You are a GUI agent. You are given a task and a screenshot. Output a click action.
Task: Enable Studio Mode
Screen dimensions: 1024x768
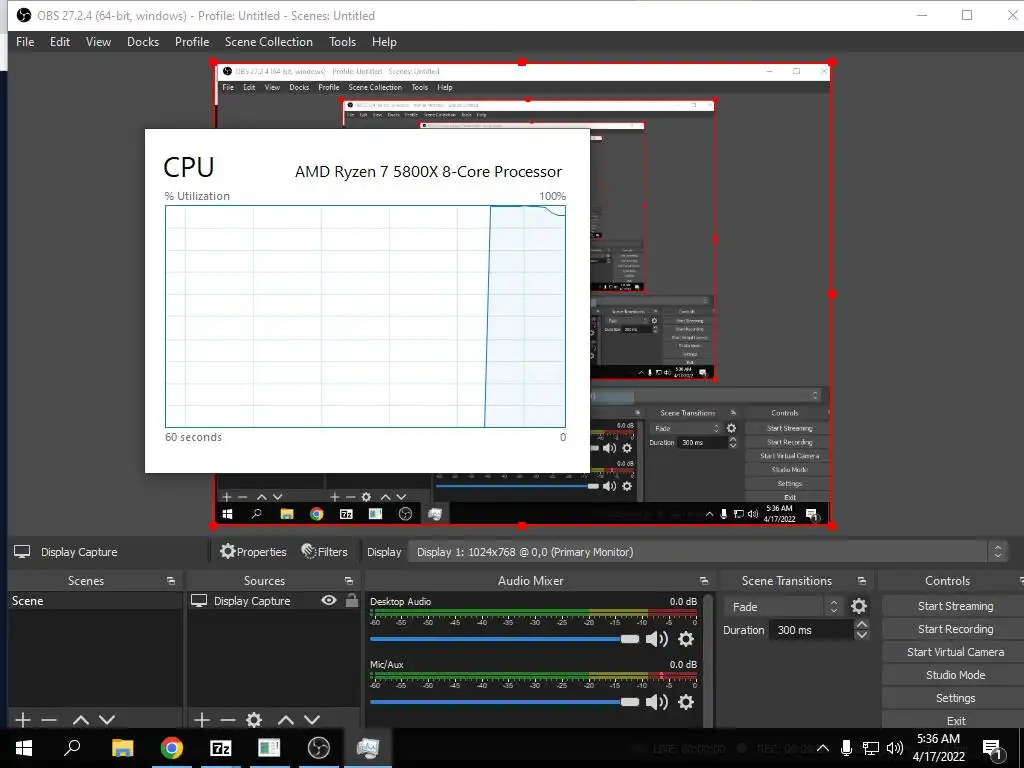click(x=955, y=675)
